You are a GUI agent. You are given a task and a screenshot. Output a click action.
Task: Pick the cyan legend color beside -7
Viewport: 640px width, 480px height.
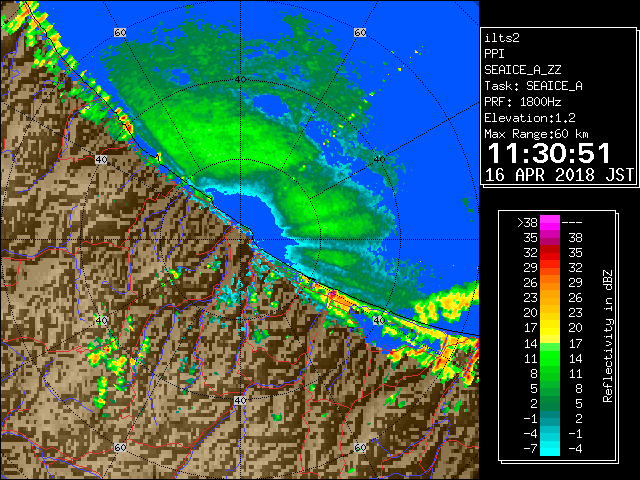tap(550, 449)
